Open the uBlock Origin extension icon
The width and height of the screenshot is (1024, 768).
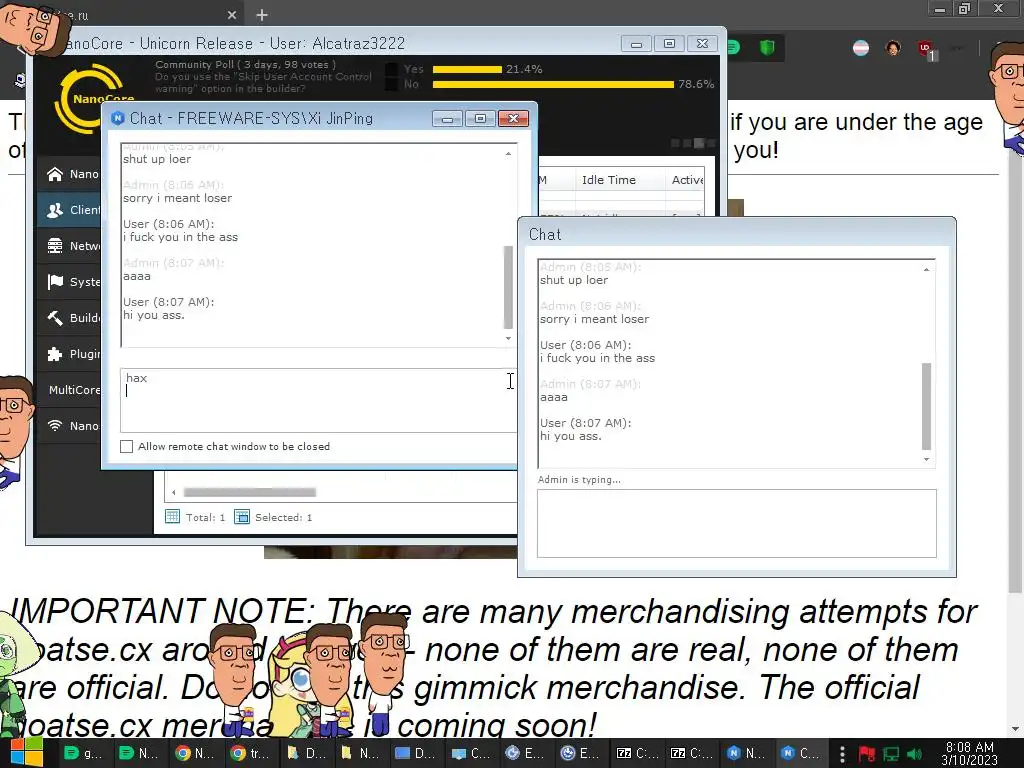925,48
